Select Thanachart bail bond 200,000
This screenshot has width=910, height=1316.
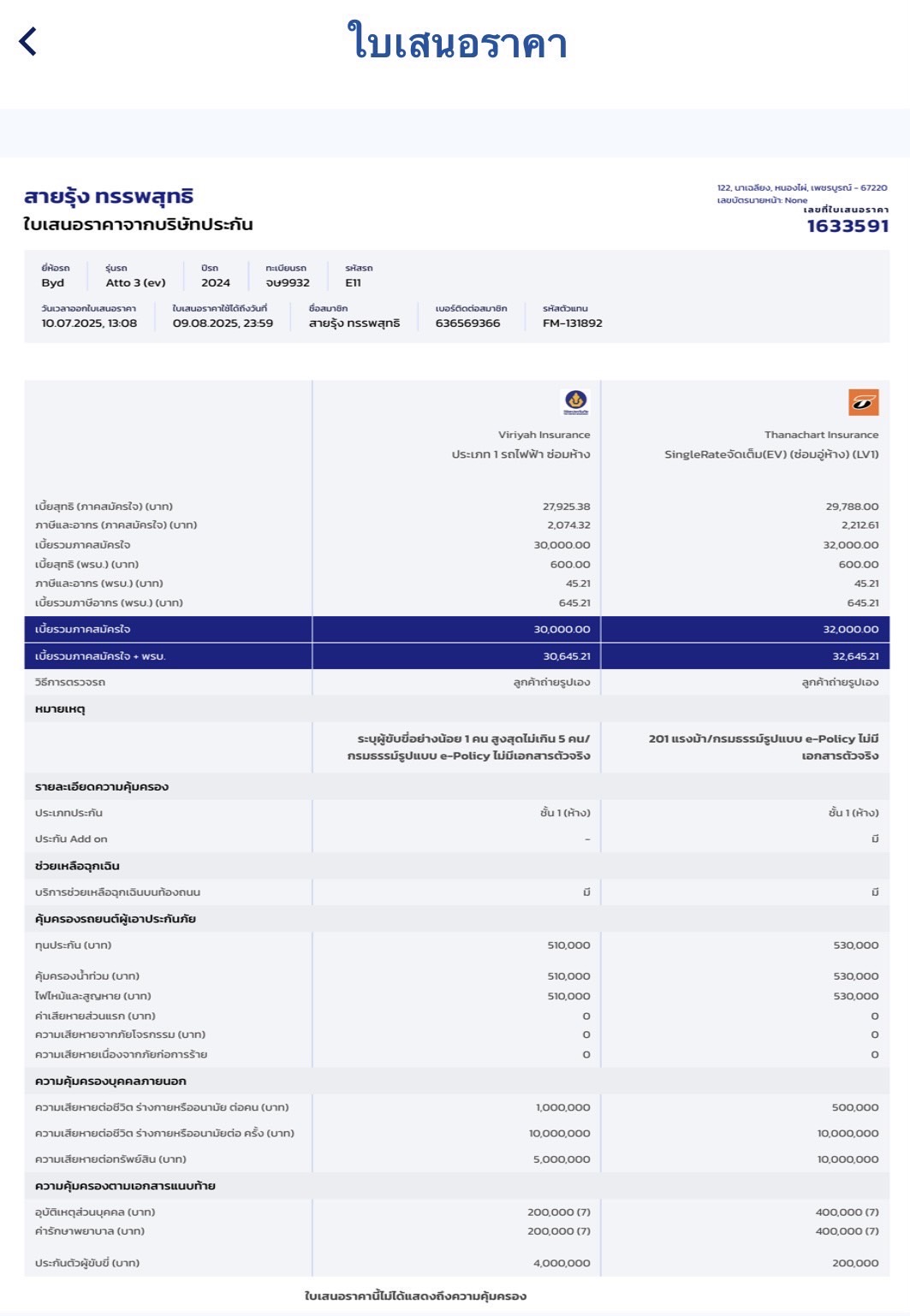(x=855, y=1263)
